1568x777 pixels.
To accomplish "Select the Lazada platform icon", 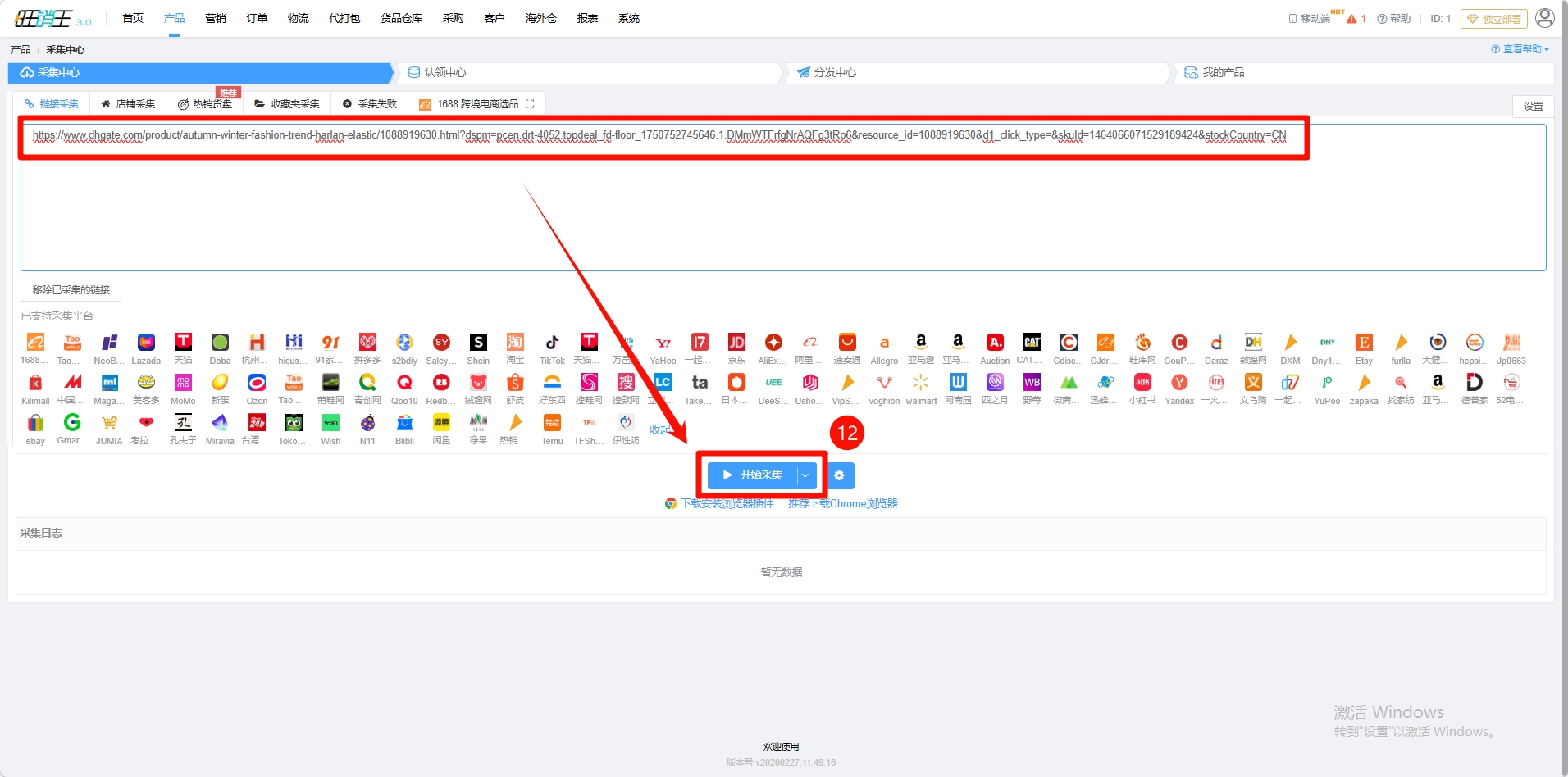I will point(146,343).
